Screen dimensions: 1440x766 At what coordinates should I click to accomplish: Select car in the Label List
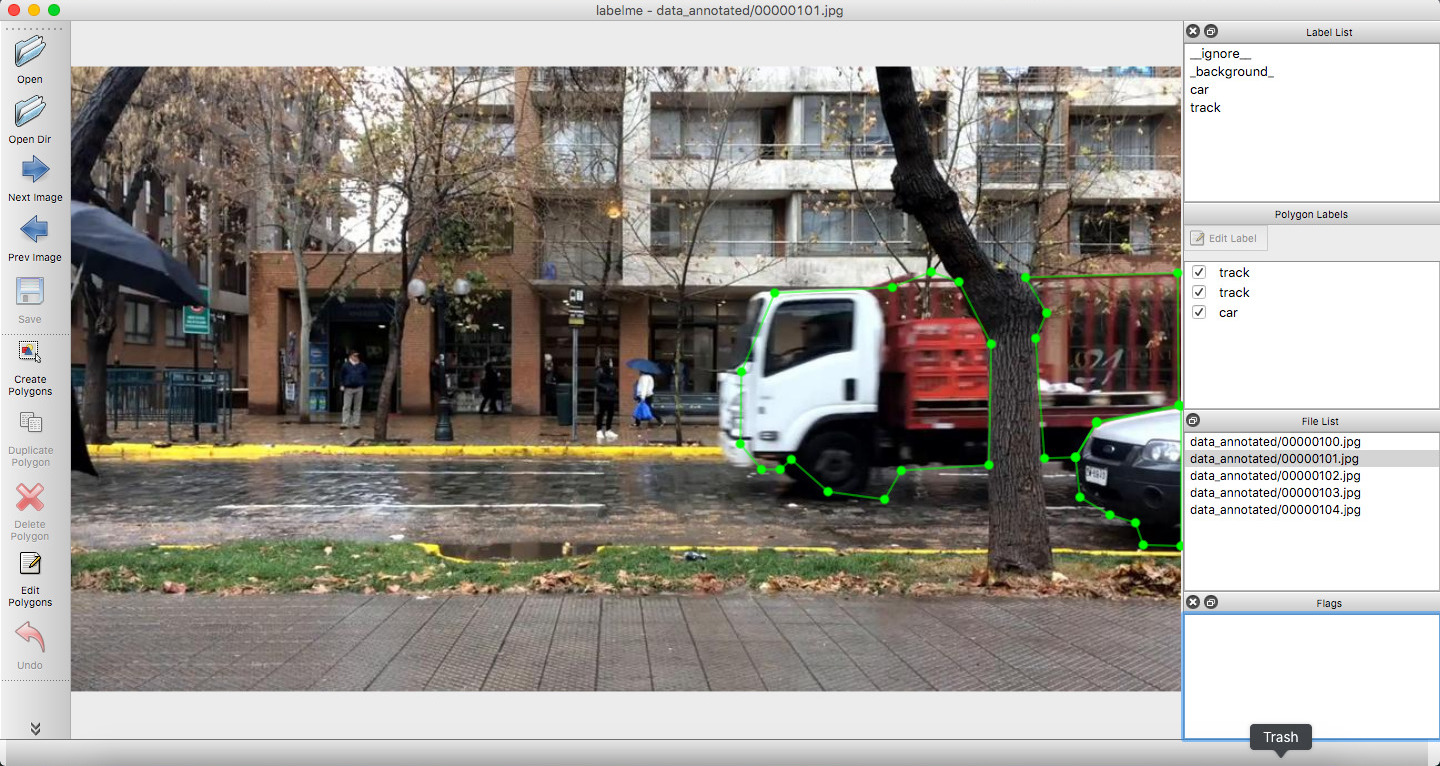pyautogui.click(x=1199, y=90)
